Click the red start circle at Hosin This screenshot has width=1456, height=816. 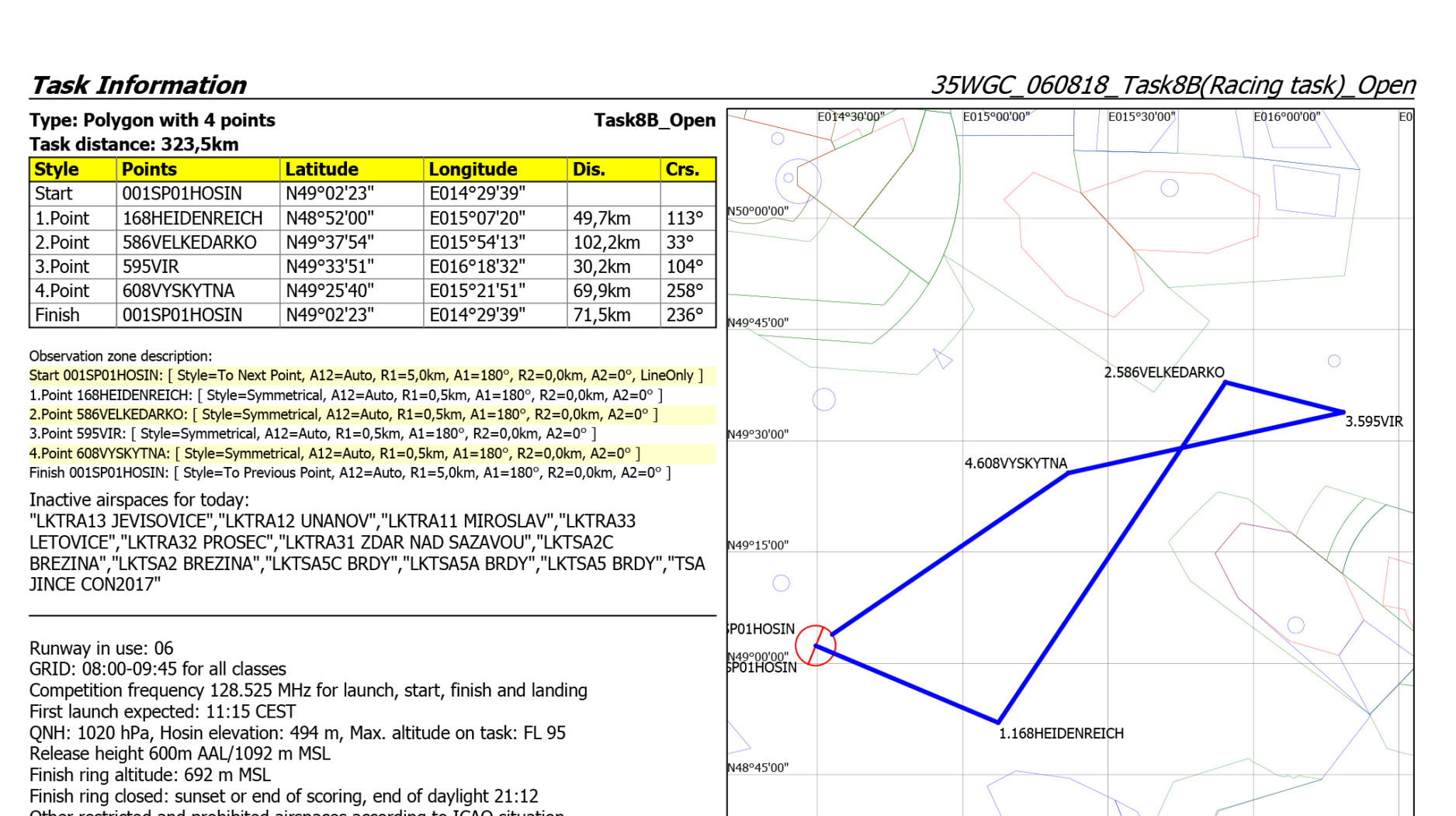pos(815,645)
